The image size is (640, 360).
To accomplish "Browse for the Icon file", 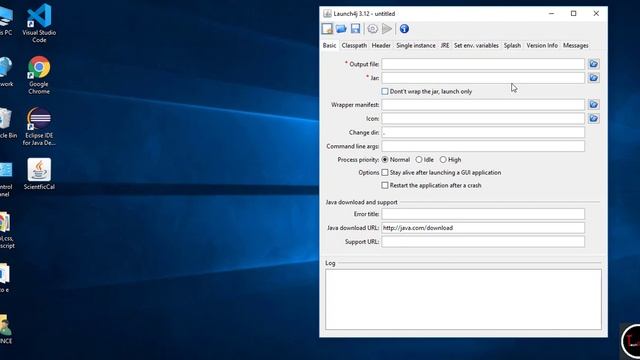I will [x=593, y=119].
